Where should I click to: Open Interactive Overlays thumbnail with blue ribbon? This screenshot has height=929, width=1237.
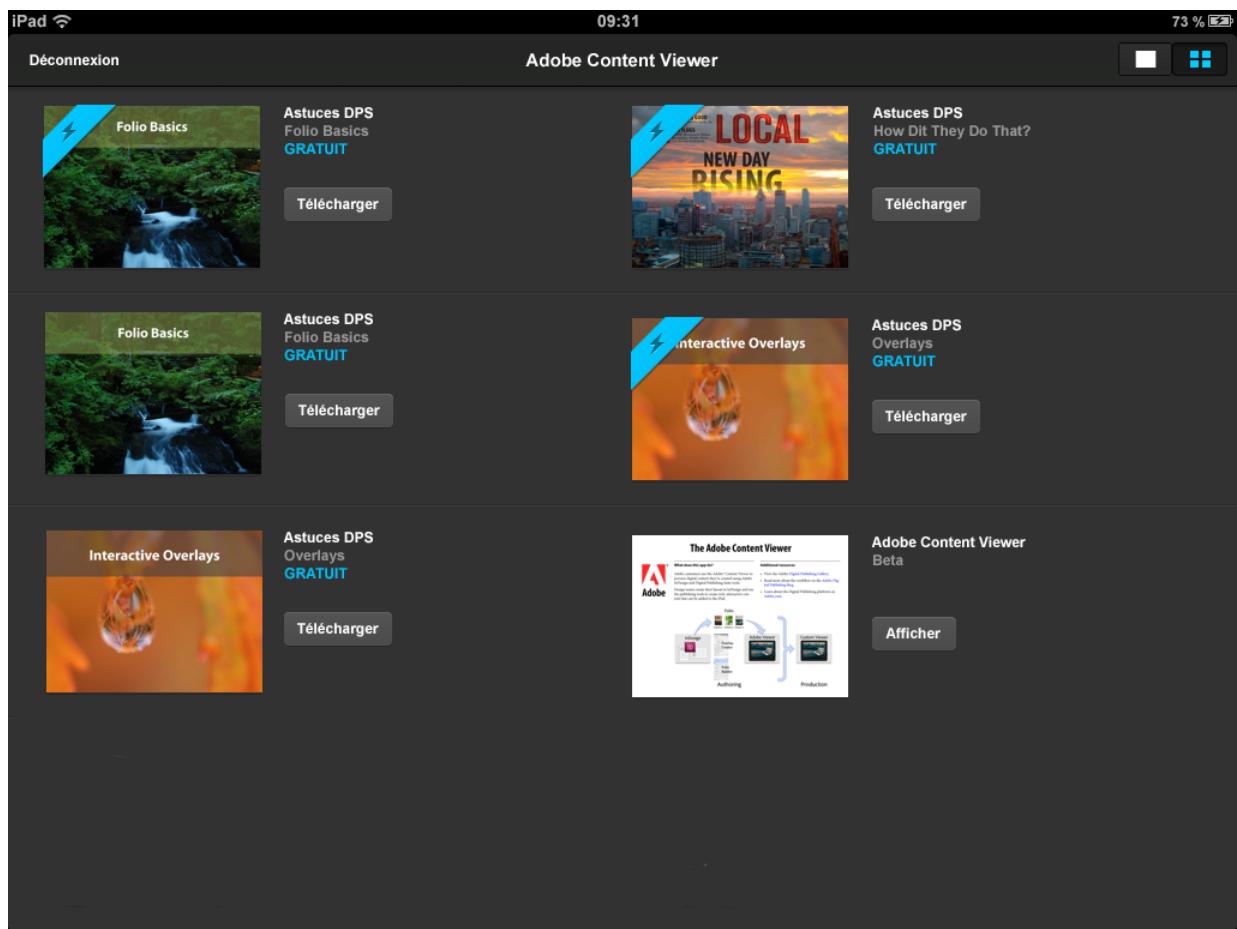pos(740,399)
